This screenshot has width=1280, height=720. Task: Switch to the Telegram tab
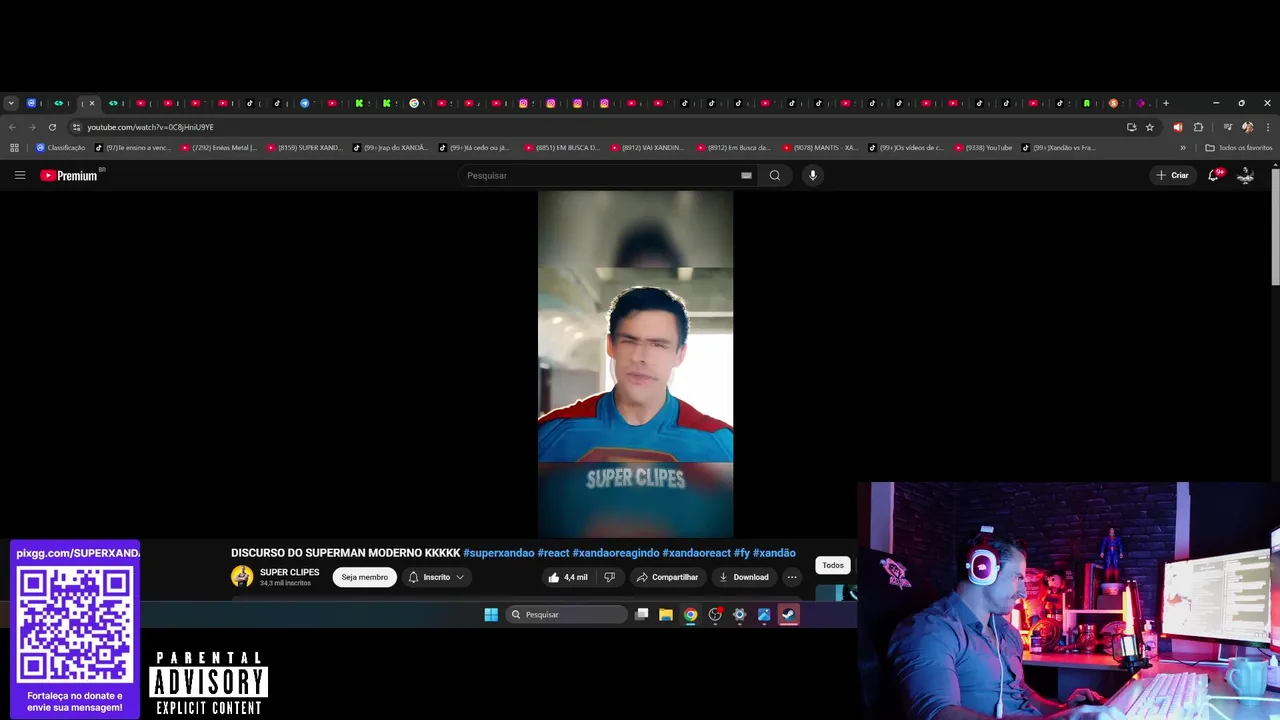(x=305, y=103)
